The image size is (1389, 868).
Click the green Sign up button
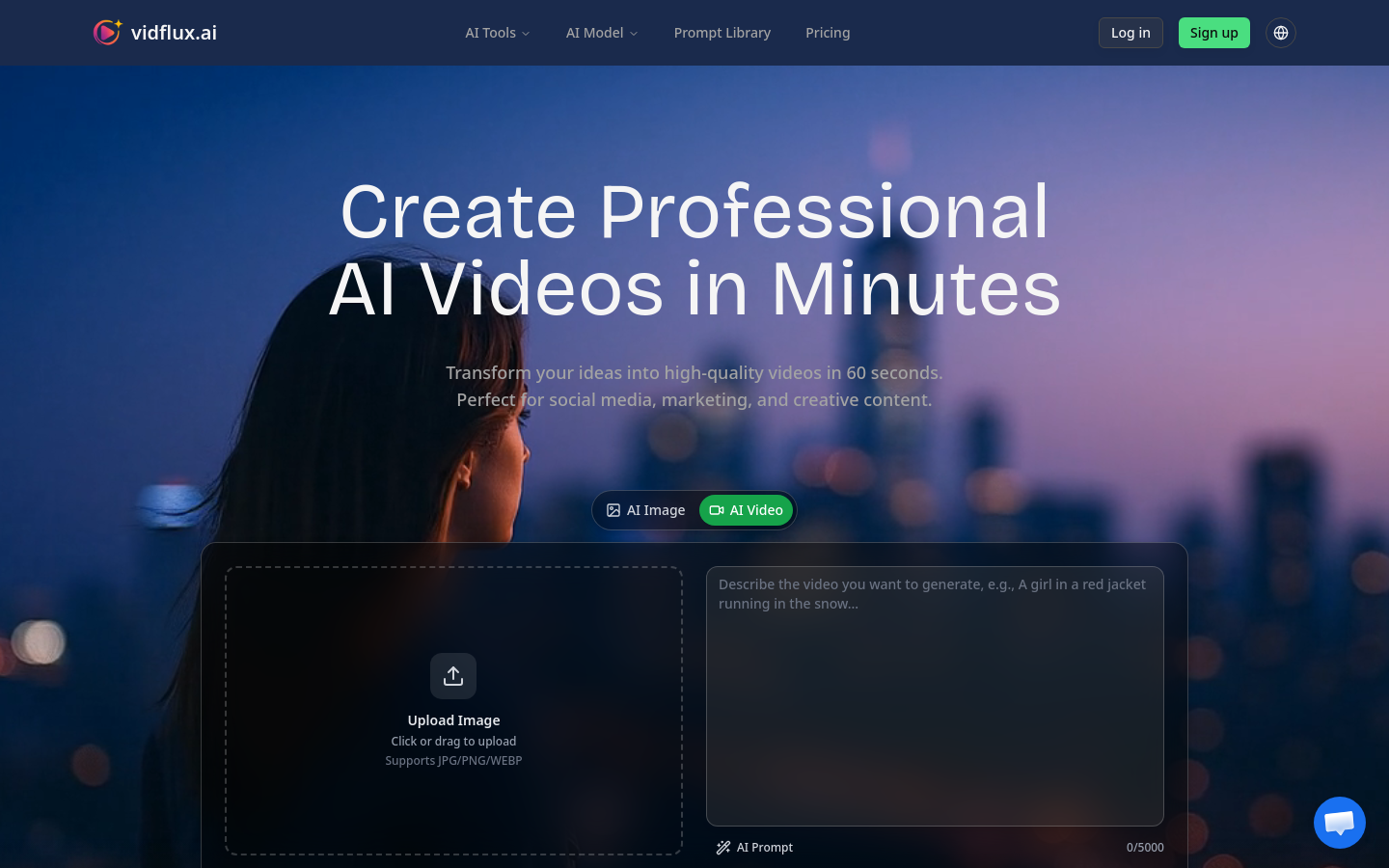pyautogui.click(x=1213, y=33)
